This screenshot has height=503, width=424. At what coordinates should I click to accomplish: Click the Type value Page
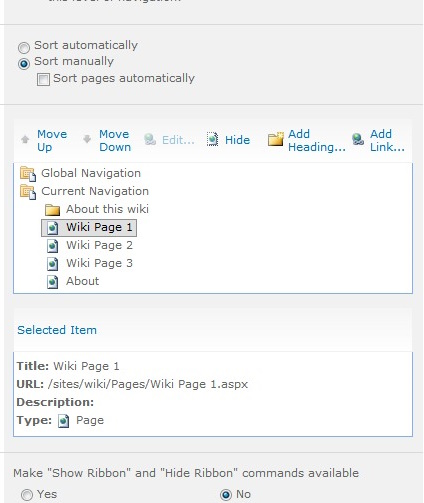(x=90, y=420)
